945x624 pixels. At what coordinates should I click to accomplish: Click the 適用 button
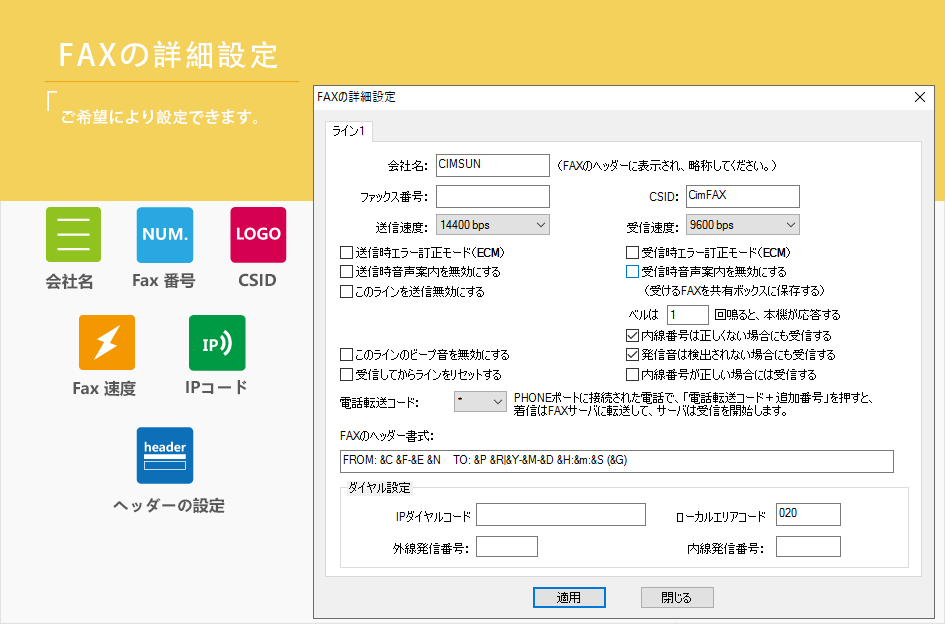pos(569,597)
